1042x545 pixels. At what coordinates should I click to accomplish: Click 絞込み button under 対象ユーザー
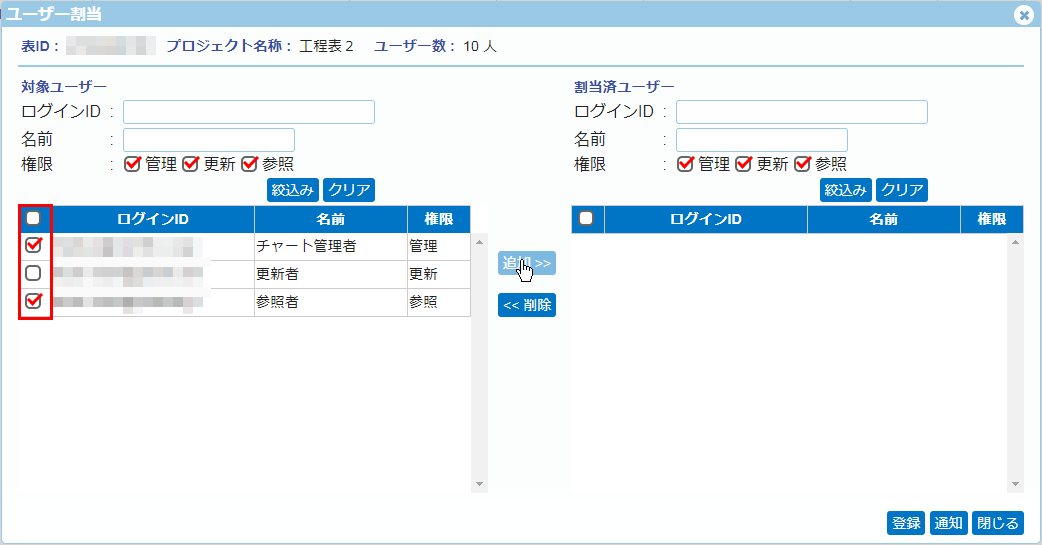pos(293,190)
